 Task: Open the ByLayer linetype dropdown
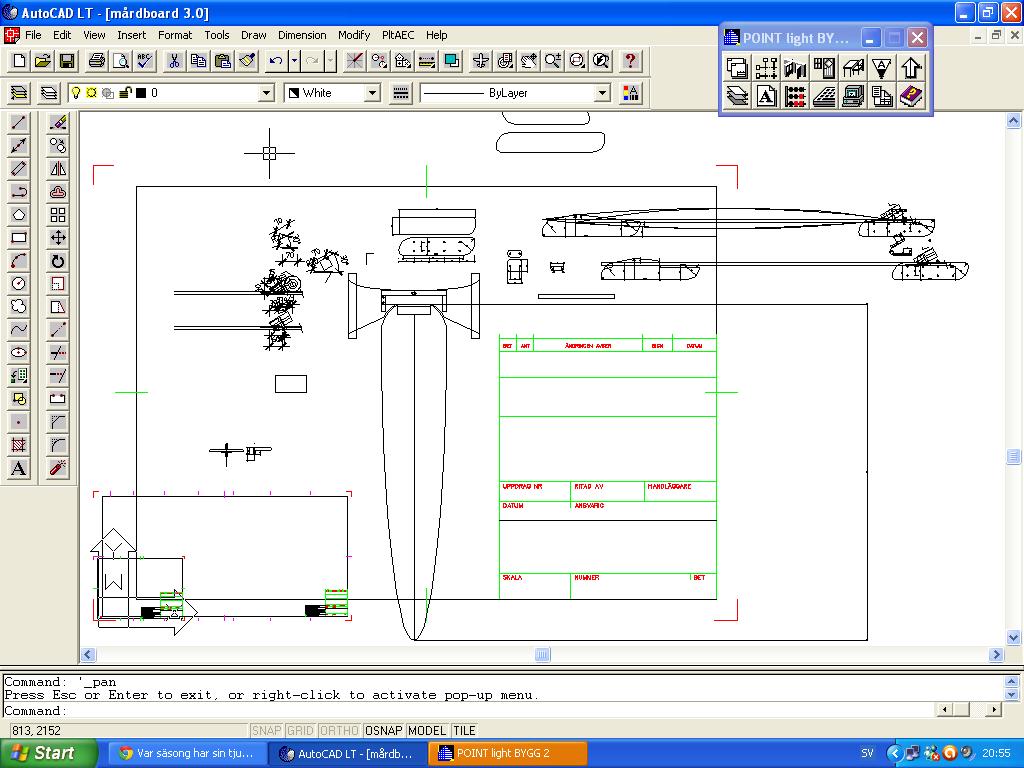pos(602,93)
